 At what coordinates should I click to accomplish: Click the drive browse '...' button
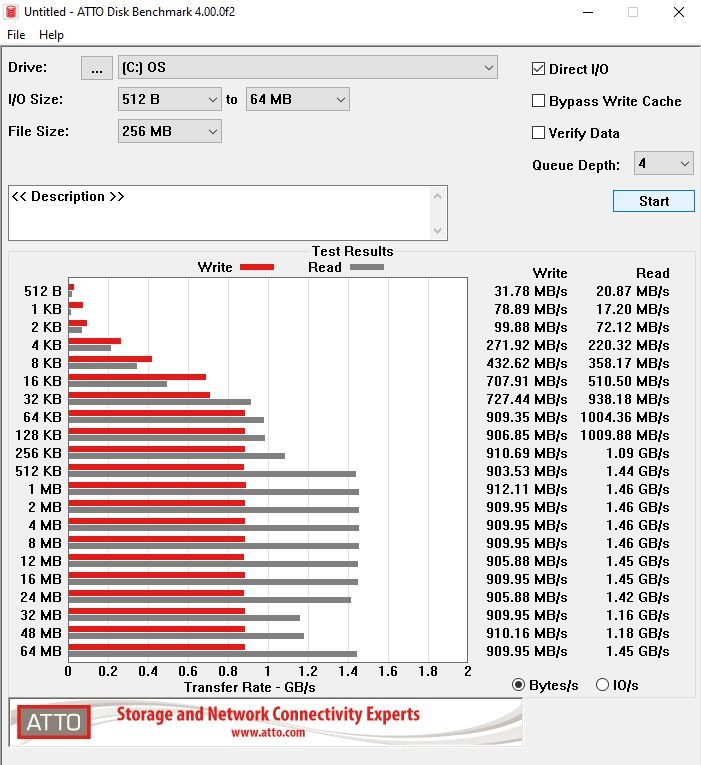click(x=96, y=68)
